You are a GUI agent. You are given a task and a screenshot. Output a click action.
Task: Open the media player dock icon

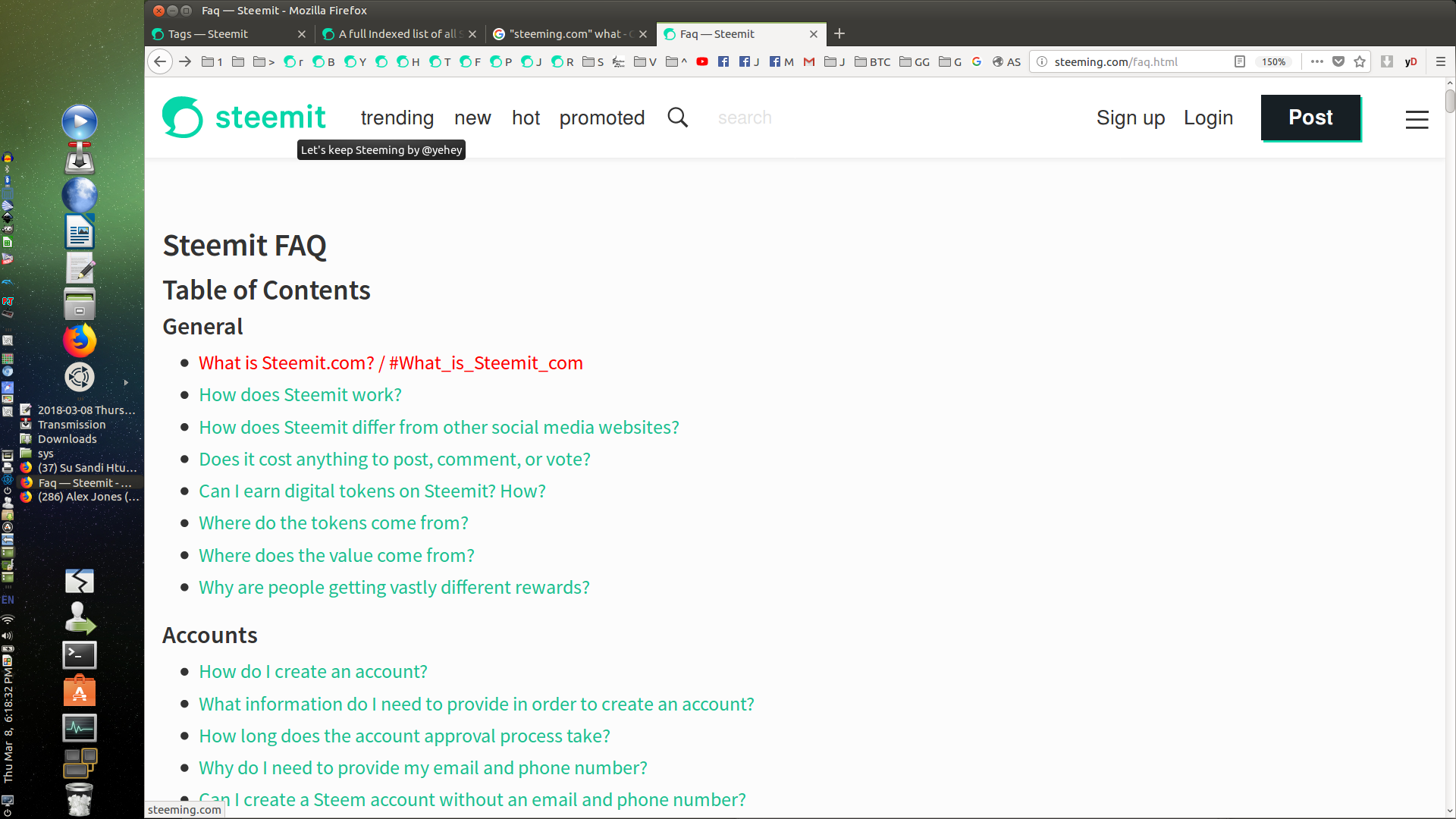pyautogui.click(x=80, y=122)
